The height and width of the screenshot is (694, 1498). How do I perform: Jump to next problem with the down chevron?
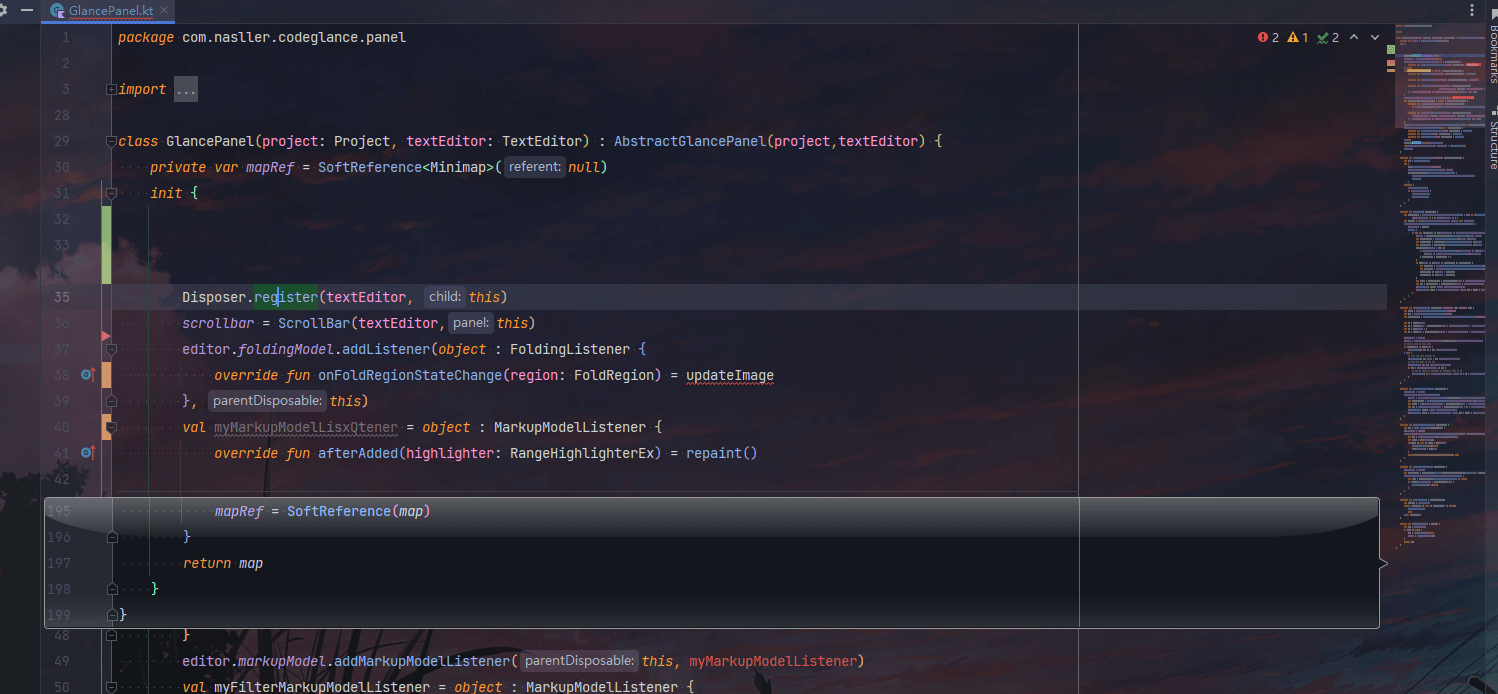(x=1374, y=37)
